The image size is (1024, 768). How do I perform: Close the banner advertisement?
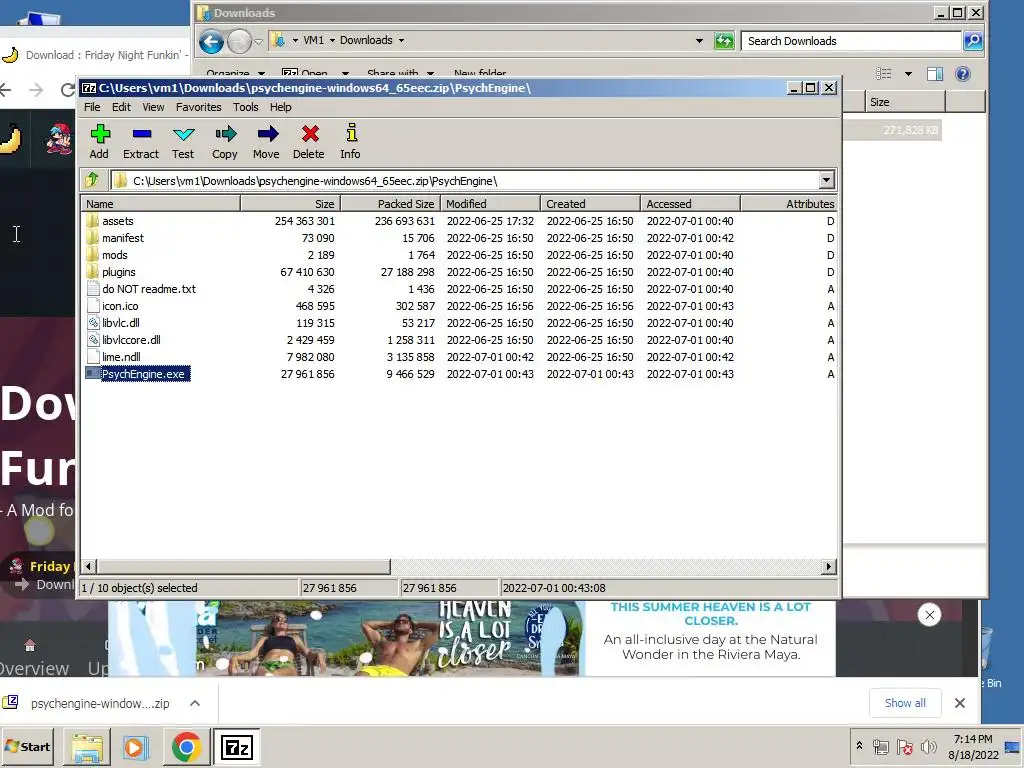click(x=929, y=615)
